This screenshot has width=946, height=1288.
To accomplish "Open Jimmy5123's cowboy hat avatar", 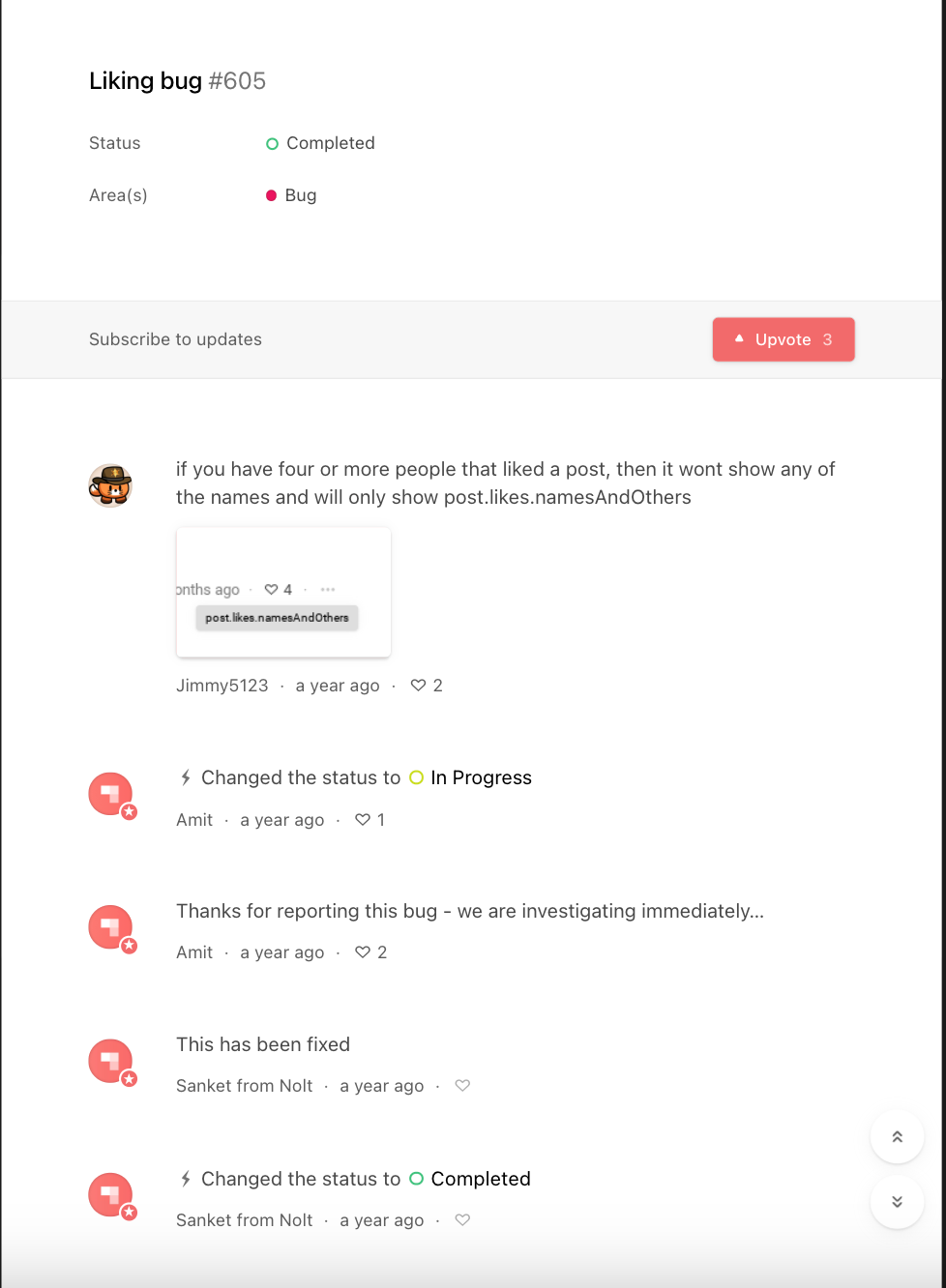I will pyautogui.click(x=110, y=484).
